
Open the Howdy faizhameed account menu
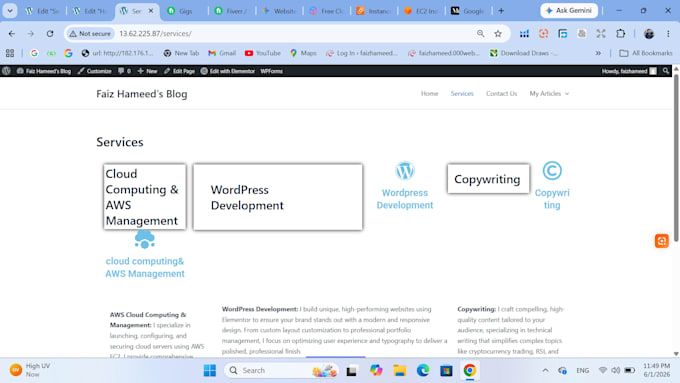[629, 71]
